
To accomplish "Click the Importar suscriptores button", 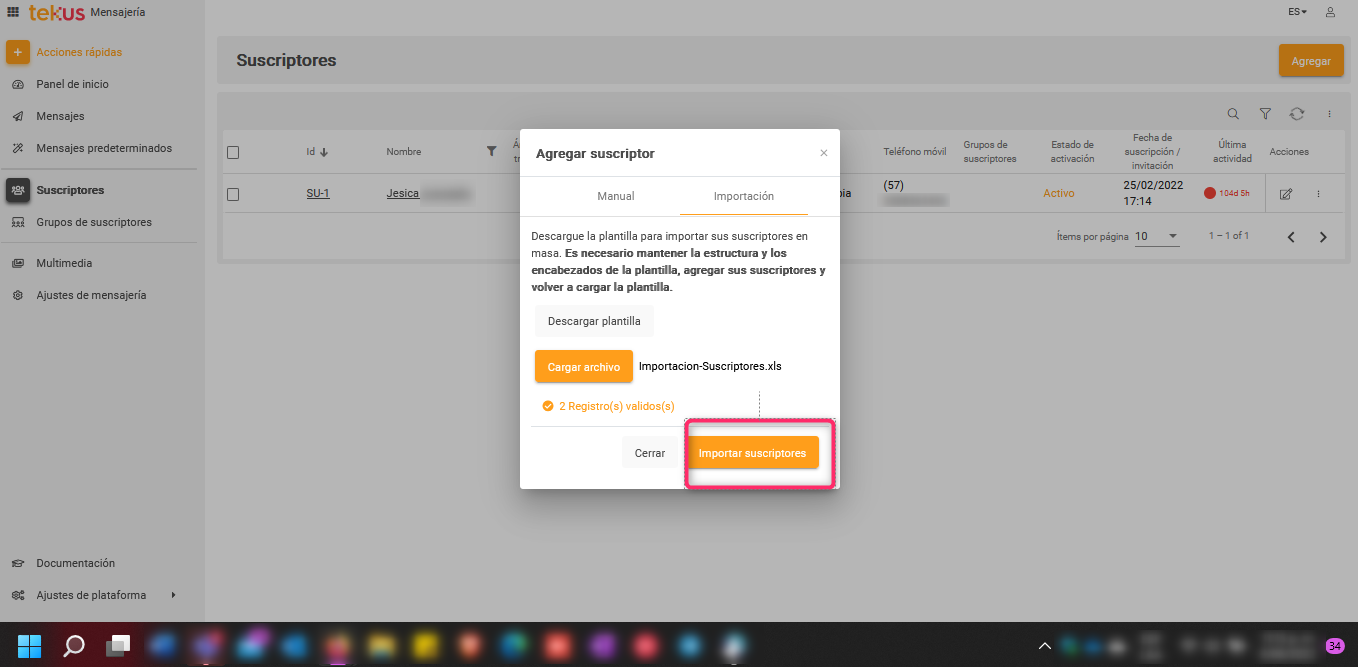I will [x=752, y=453].
